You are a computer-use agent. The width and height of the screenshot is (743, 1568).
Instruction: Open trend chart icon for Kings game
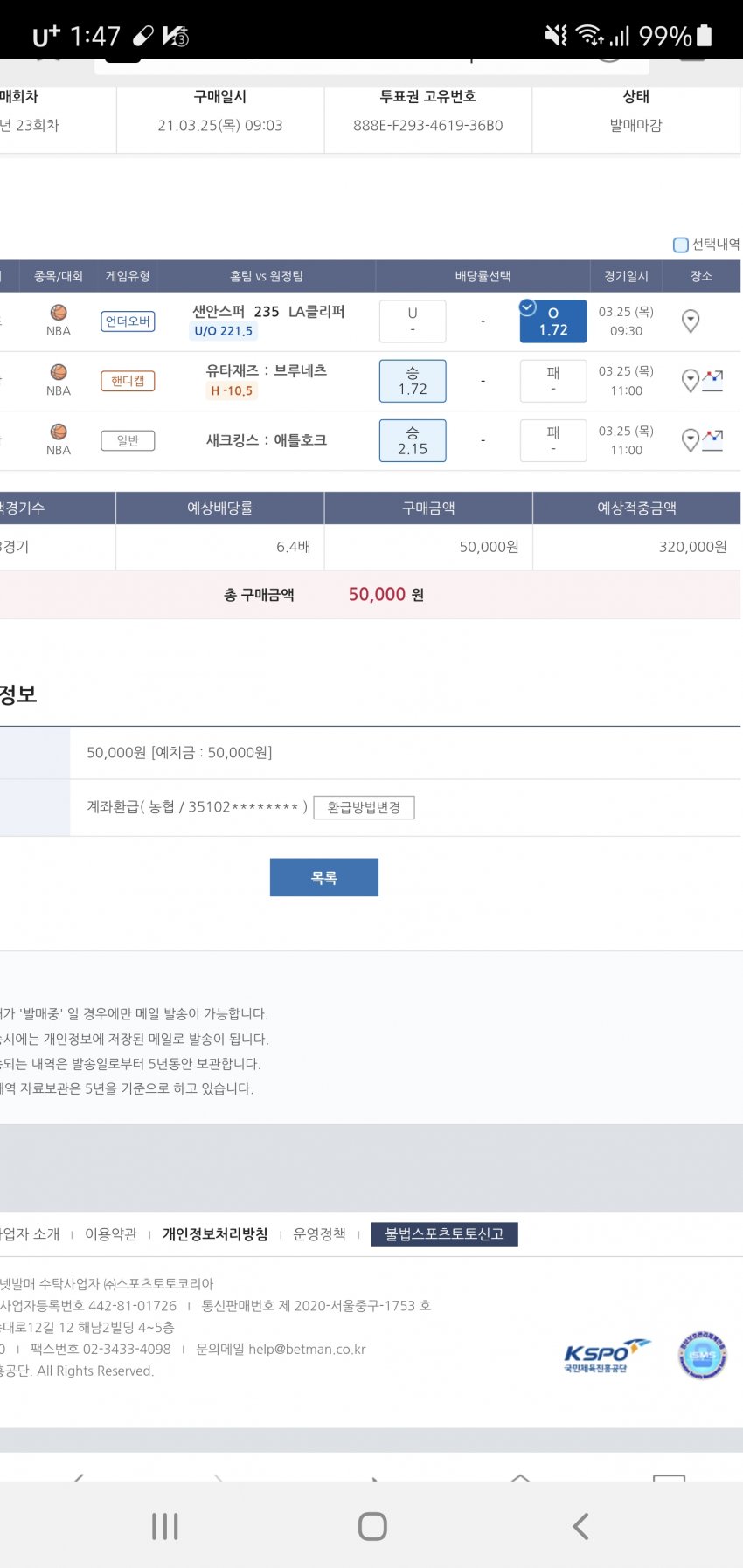pos(712,440)
